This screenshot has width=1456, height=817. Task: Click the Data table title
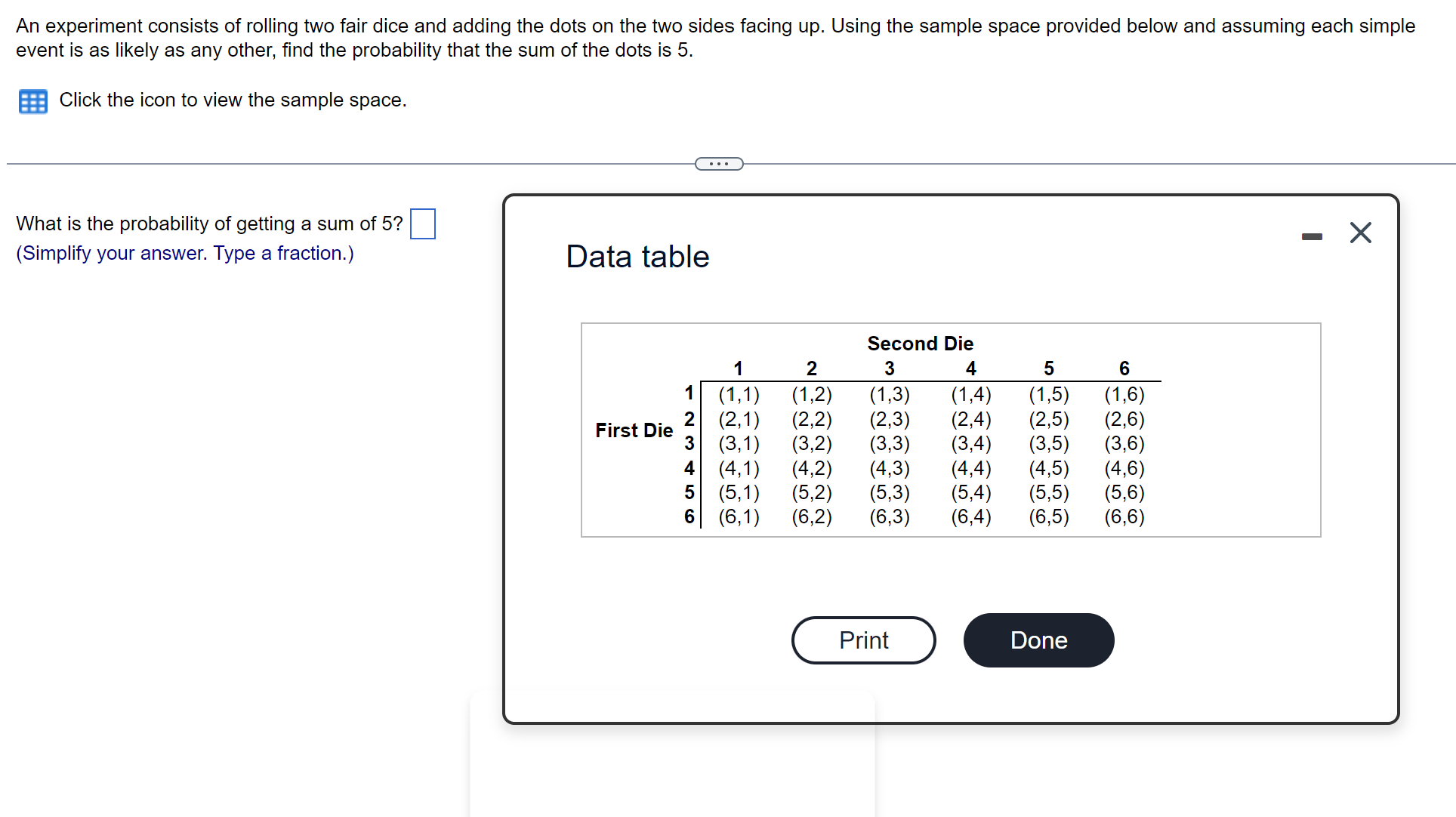[637, 257]
